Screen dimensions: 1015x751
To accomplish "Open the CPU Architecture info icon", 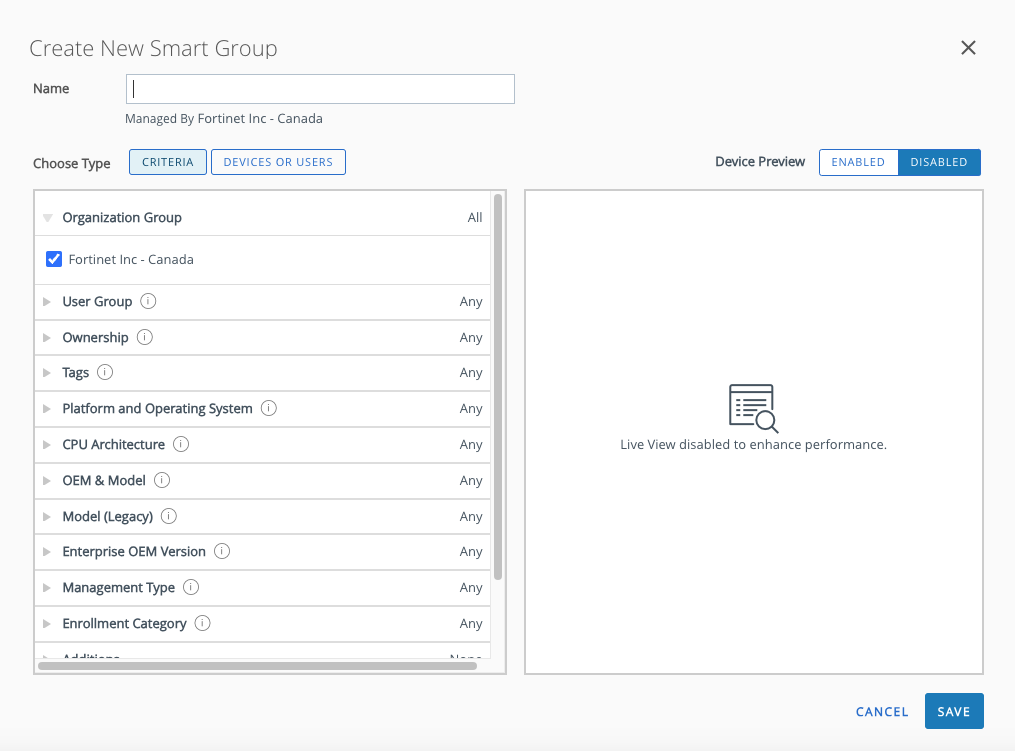I will pos(180,444).
